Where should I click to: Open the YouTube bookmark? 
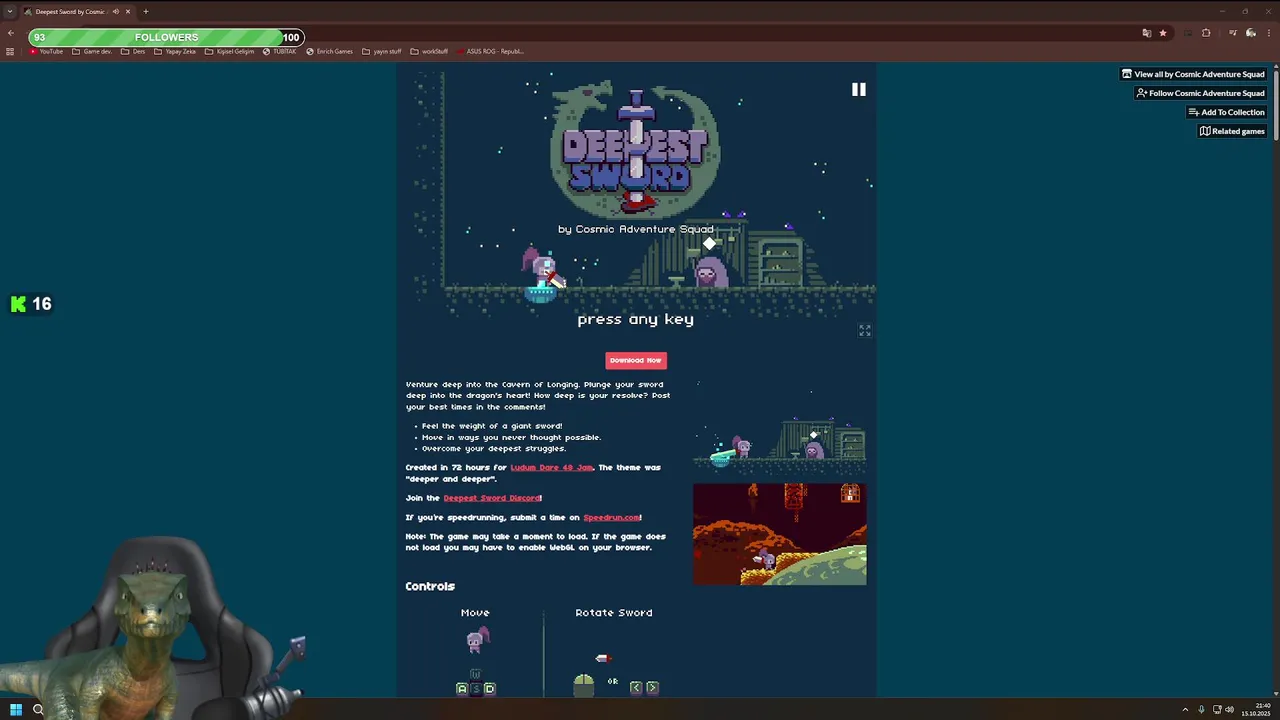[x=46, y=51]
